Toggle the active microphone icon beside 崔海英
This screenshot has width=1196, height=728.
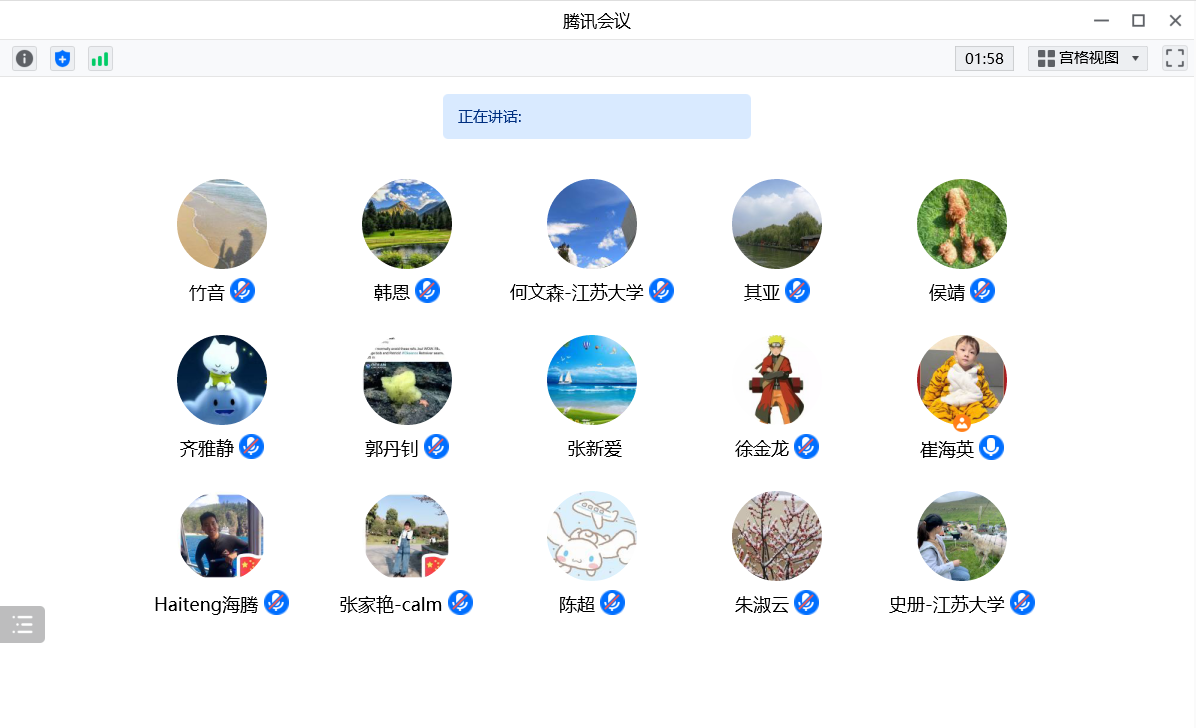(x=991, y=447)
